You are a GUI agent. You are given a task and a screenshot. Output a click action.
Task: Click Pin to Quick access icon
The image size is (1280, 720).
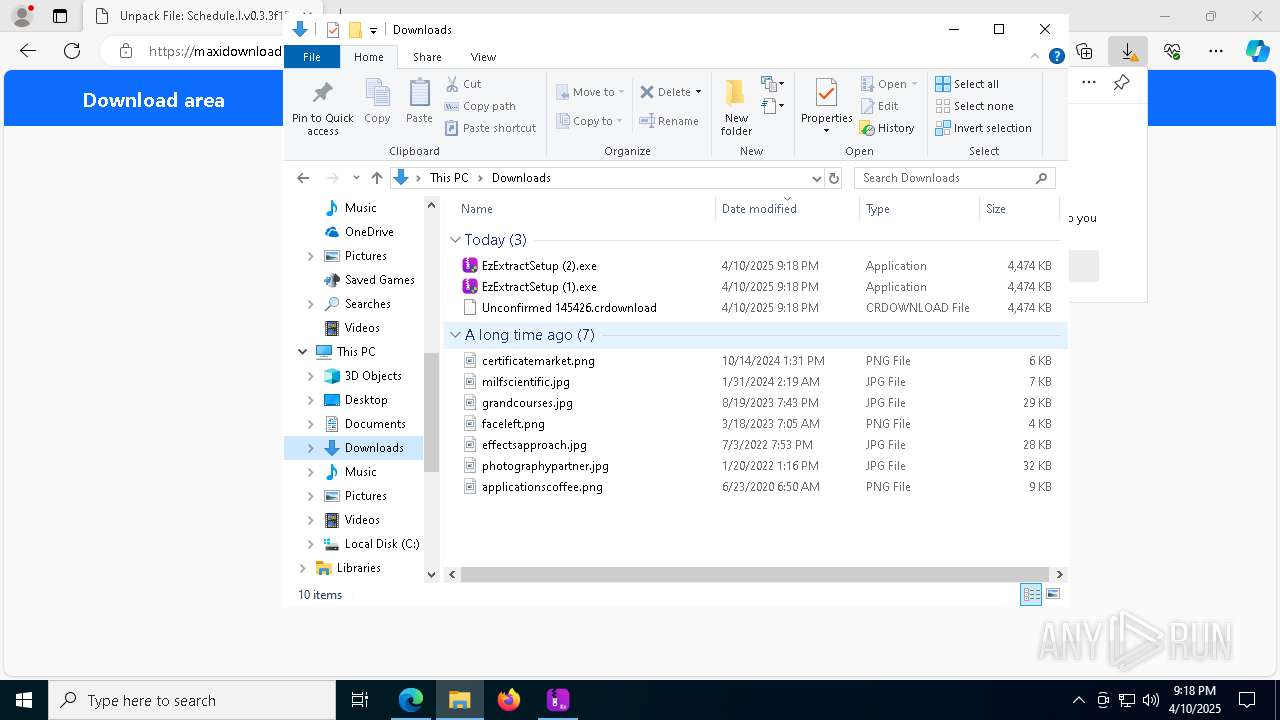(322, 107)
